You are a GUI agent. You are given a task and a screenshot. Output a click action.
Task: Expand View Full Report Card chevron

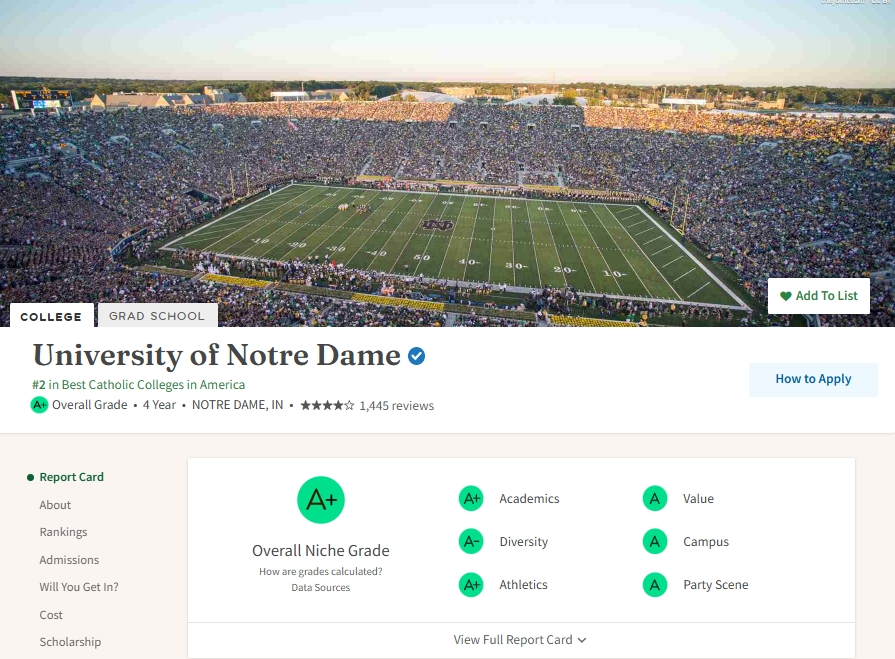pos(582,640)
